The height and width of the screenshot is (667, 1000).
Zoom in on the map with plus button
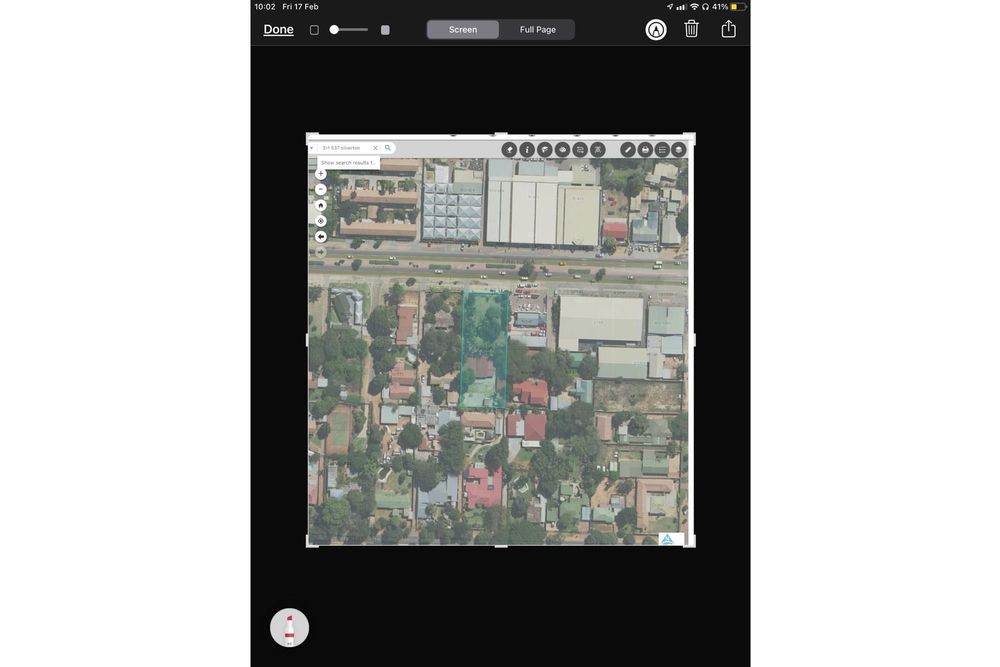321,174
